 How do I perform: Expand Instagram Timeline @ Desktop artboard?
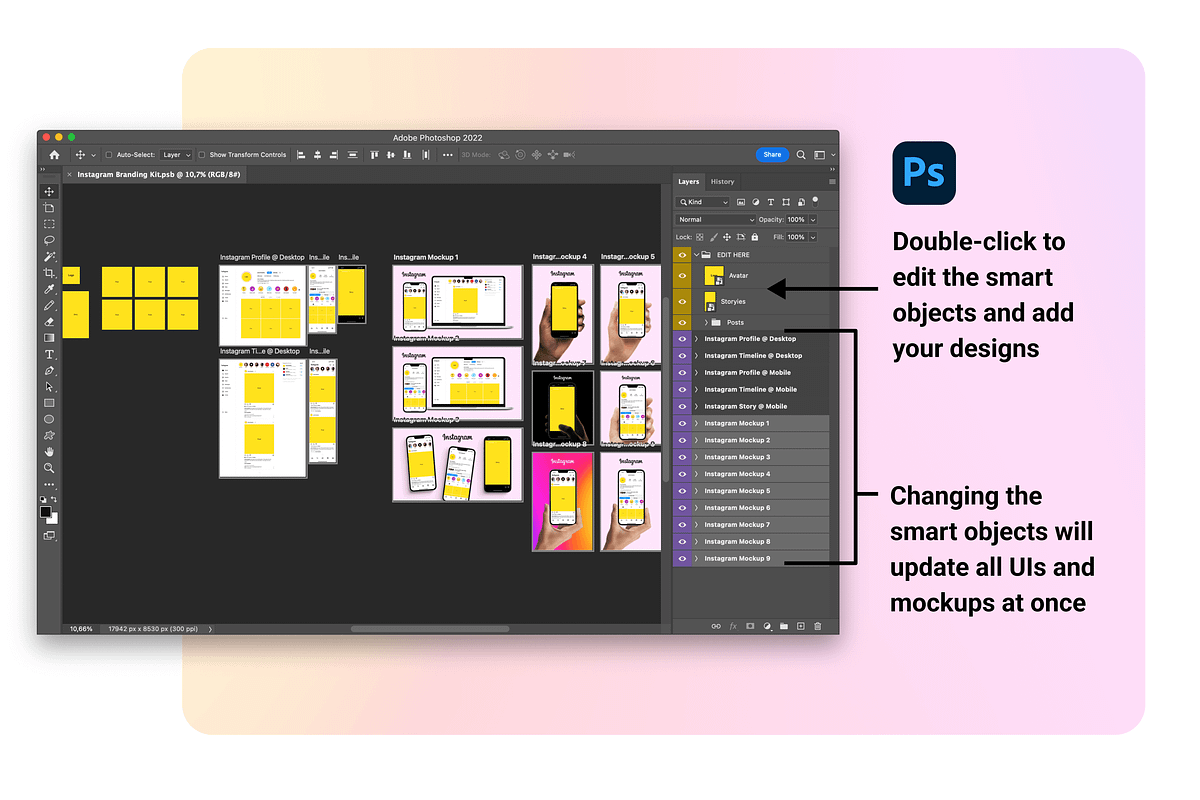696,356
